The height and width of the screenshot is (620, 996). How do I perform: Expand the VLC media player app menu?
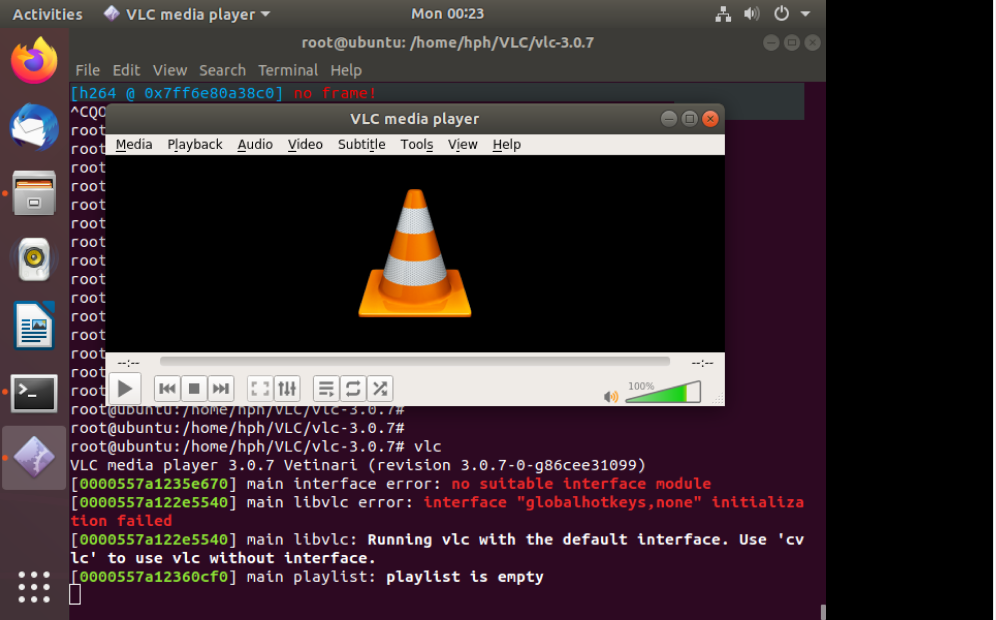point(187,14)
